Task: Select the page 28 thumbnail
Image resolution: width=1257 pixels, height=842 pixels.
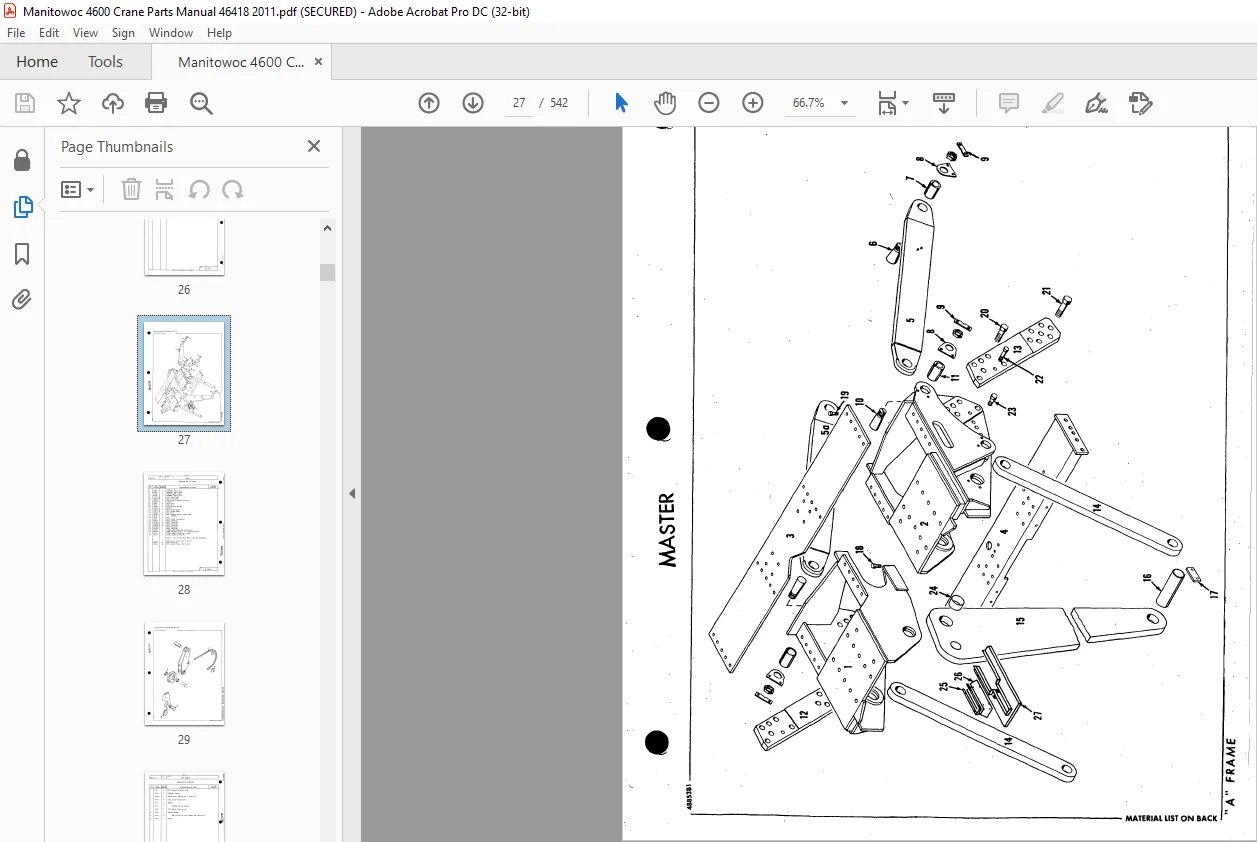Action: [184, 524]
